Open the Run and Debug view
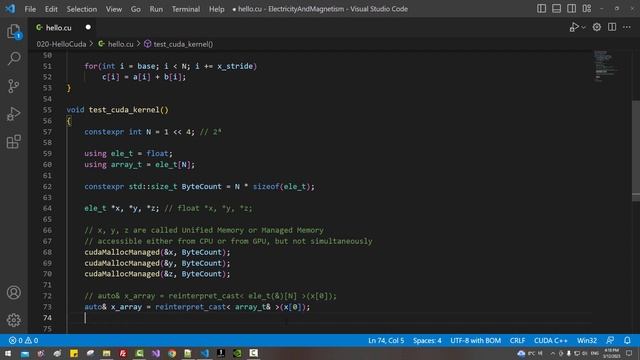Screen dimensions: 640x360 coord(14,114)
